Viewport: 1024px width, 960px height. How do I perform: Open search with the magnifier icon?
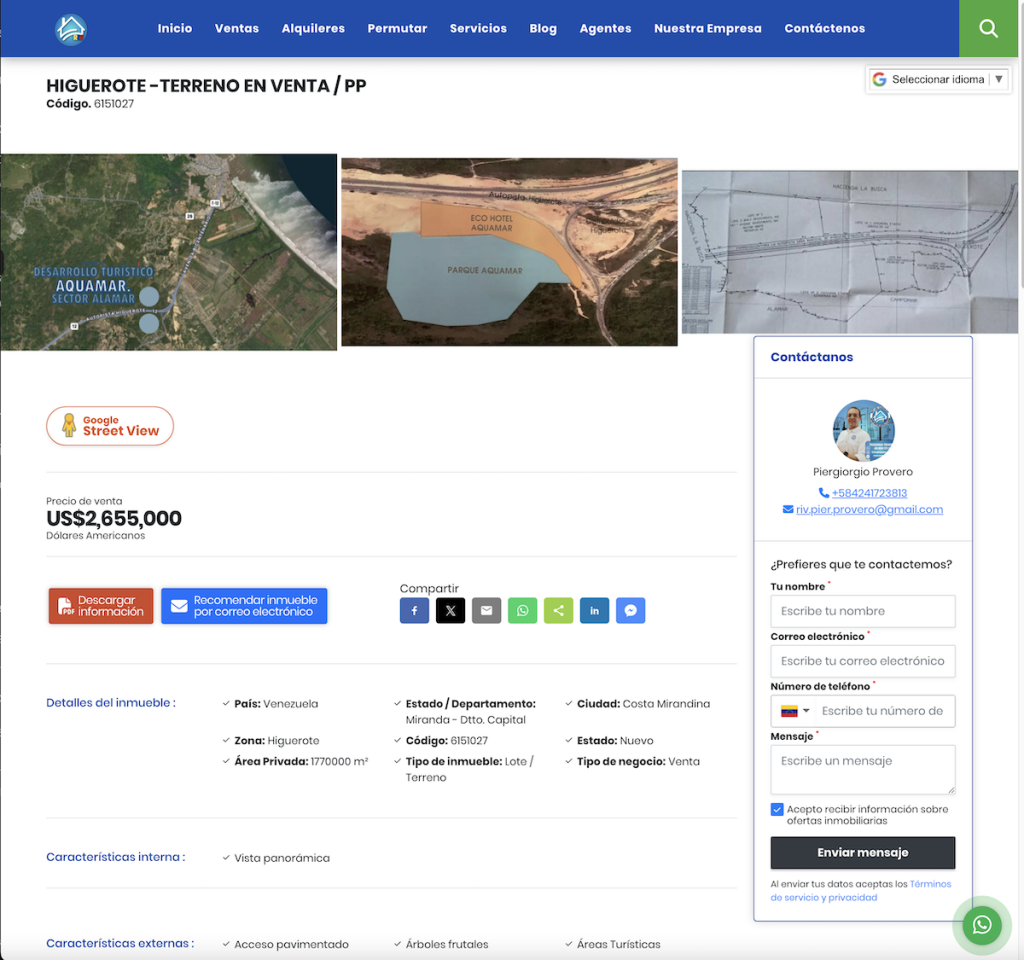pos(988,28)
